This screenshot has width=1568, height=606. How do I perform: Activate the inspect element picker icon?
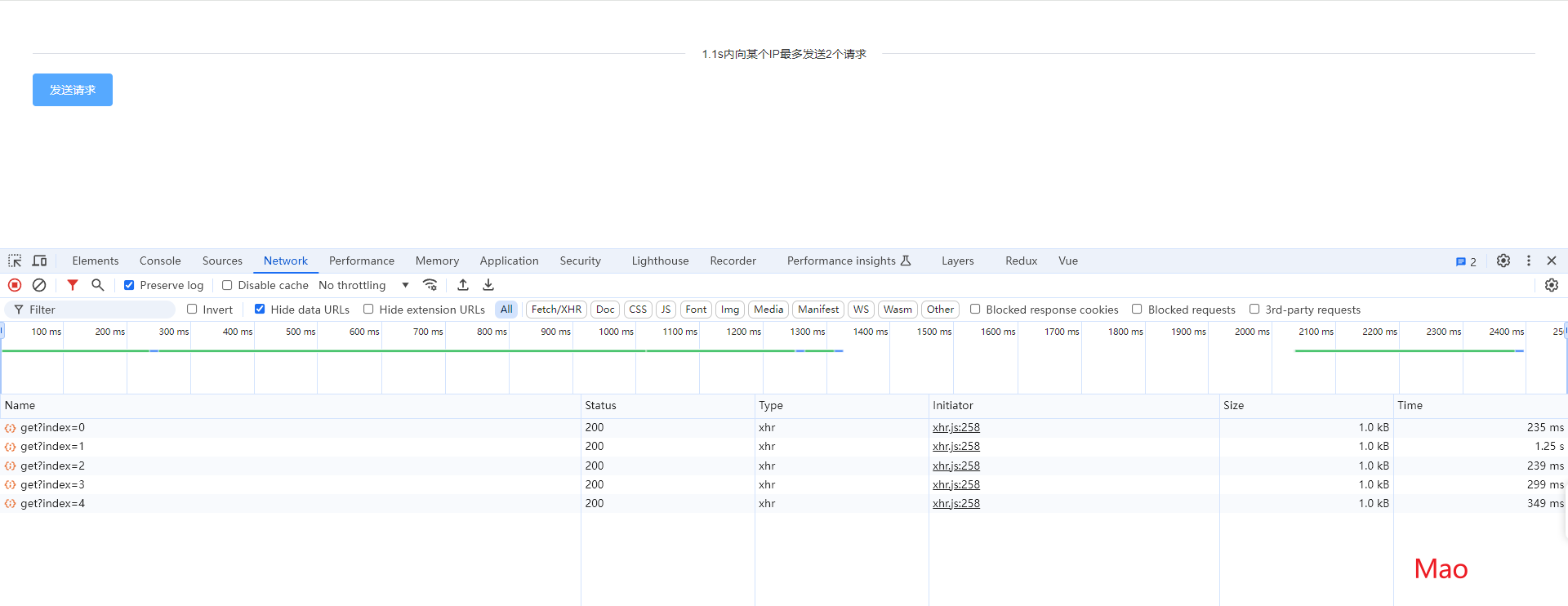15,261
